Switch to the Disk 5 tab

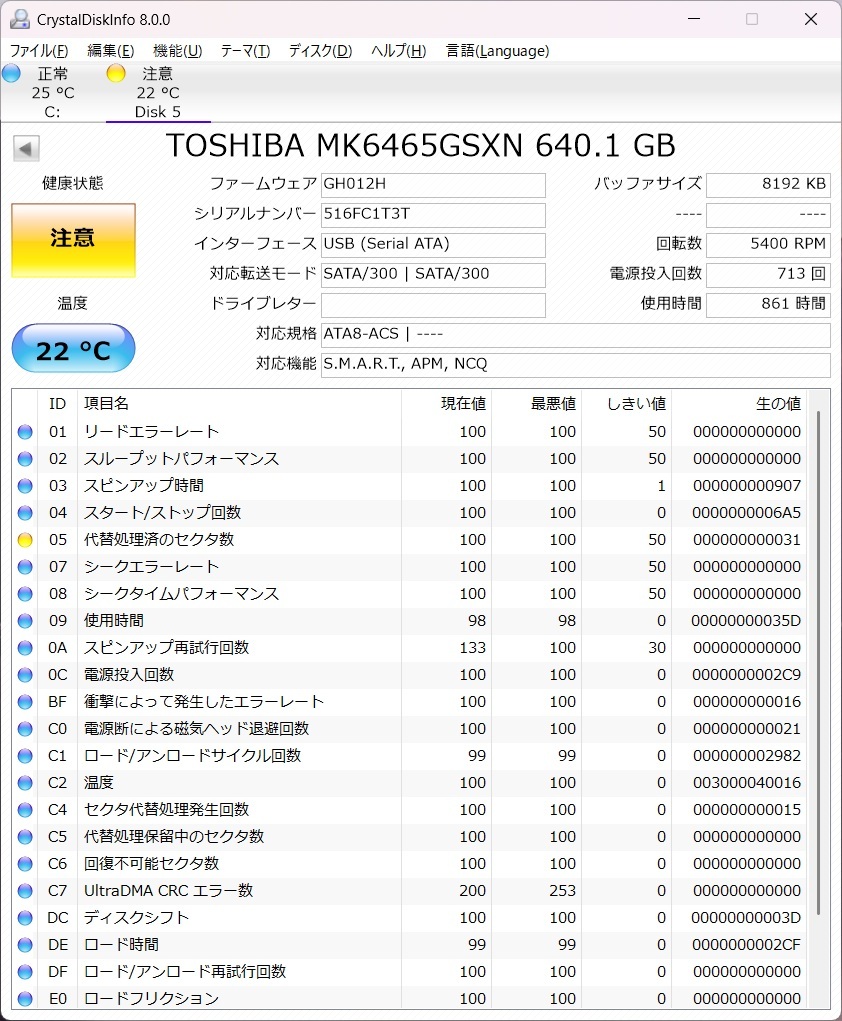[158, 92]
